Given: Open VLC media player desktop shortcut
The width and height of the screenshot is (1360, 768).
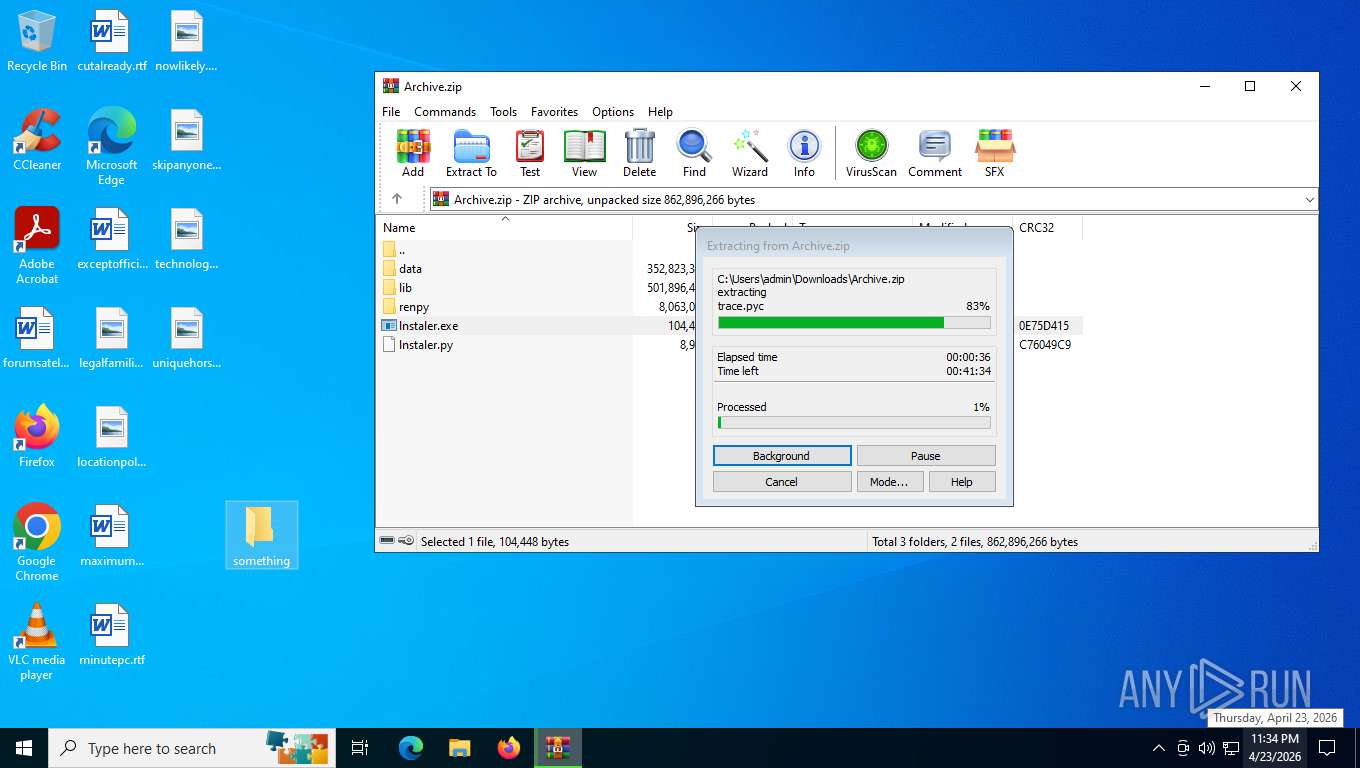Looking at the screenshot, I should click(x=37, y=641).
